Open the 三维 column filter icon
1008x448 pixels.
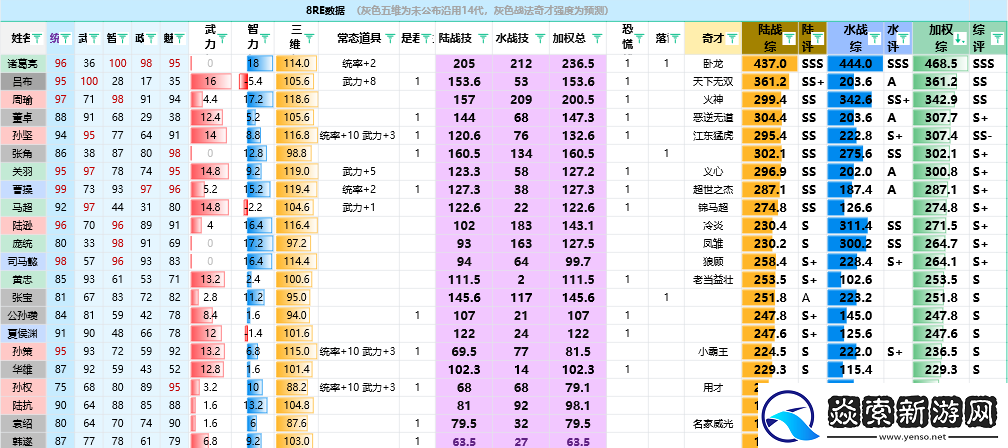point(309,39)
